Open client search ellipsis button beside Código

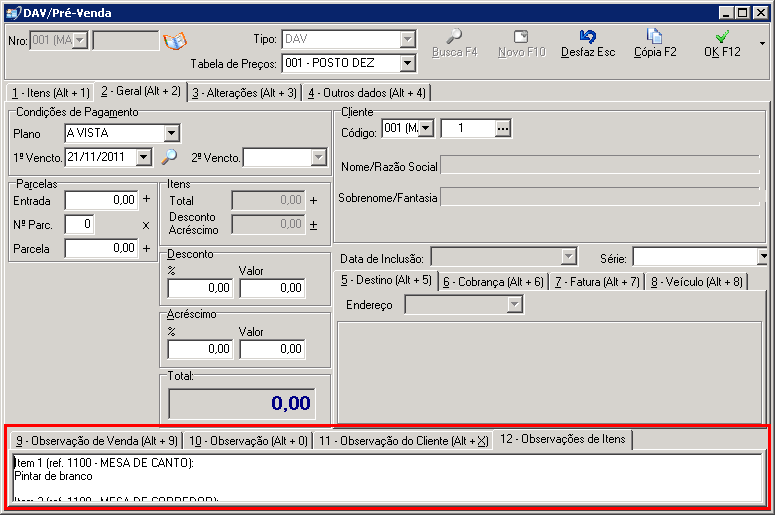(503, 129)
